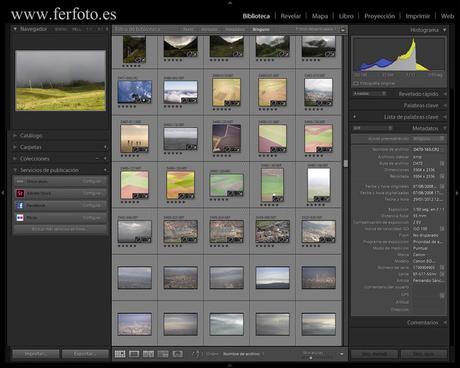Expand the Lista de palabras clave panel
This screenshot has height=368, width=460.
click(445, 117)
